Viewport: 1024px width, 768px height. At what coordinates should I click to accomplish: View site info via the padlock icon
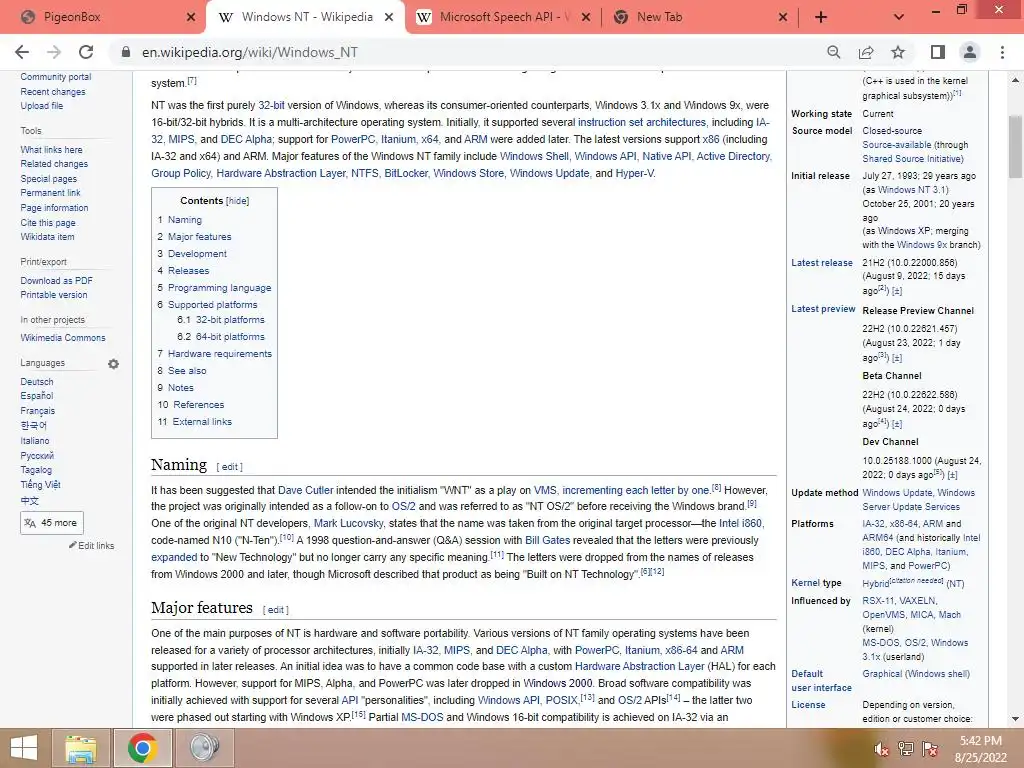126,52
